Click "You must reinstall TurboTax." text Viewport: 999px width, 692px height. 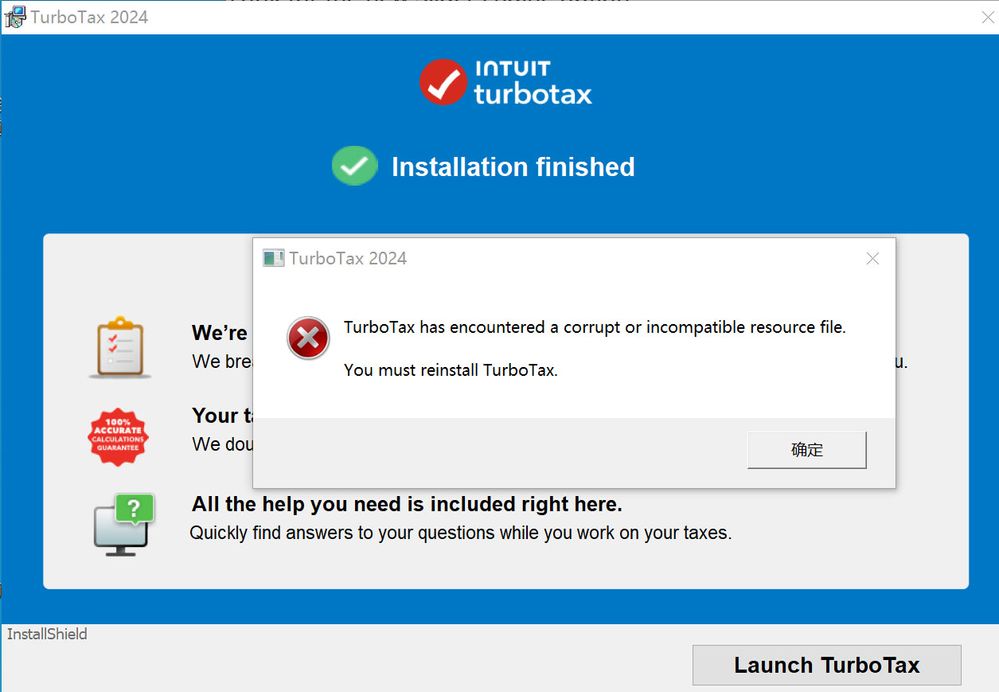pyautogui.click(x=450, y=370)
